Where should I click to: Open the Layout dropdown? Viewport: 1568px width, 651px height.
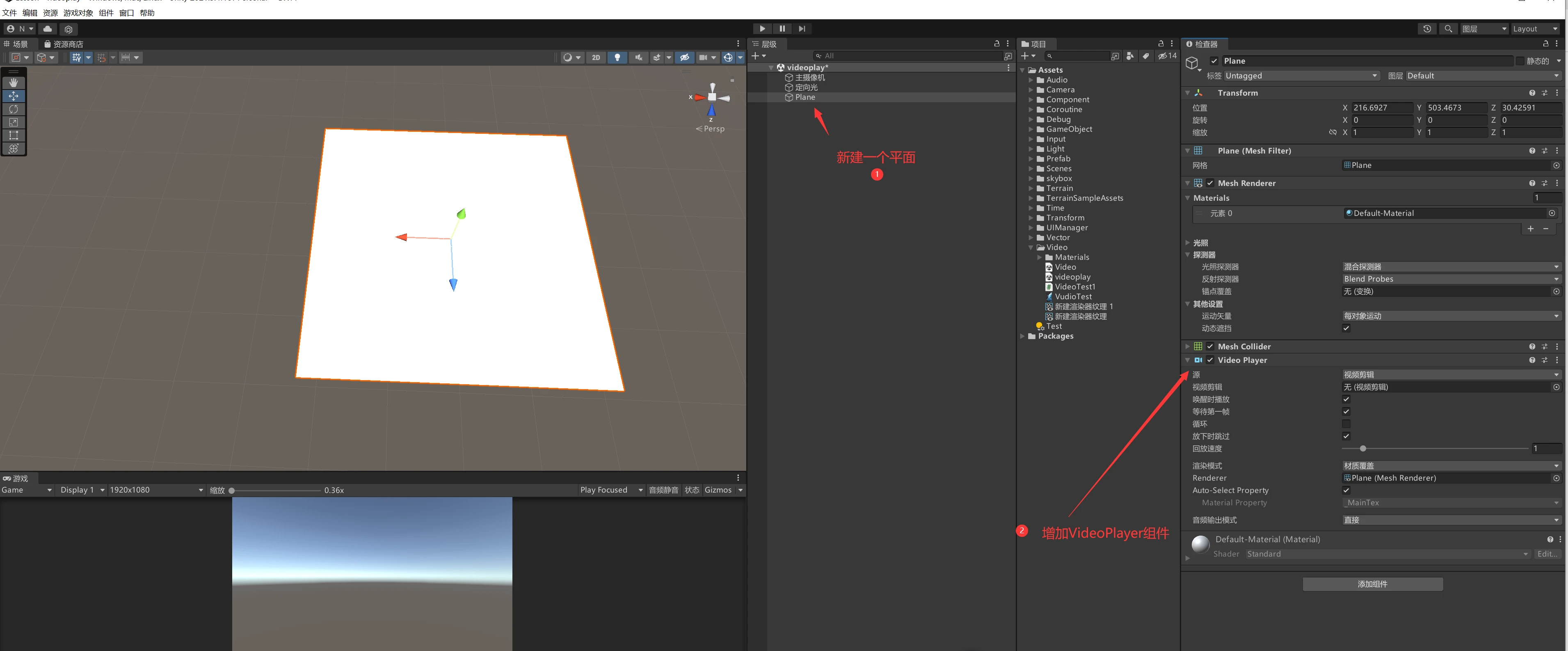tap(1535, 29)
